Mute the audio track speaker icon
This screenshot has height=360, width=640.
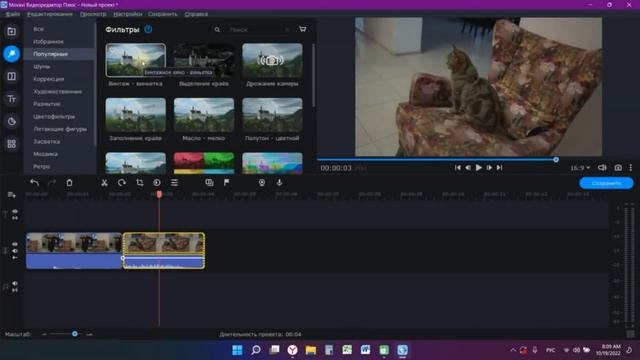[15, 283]
